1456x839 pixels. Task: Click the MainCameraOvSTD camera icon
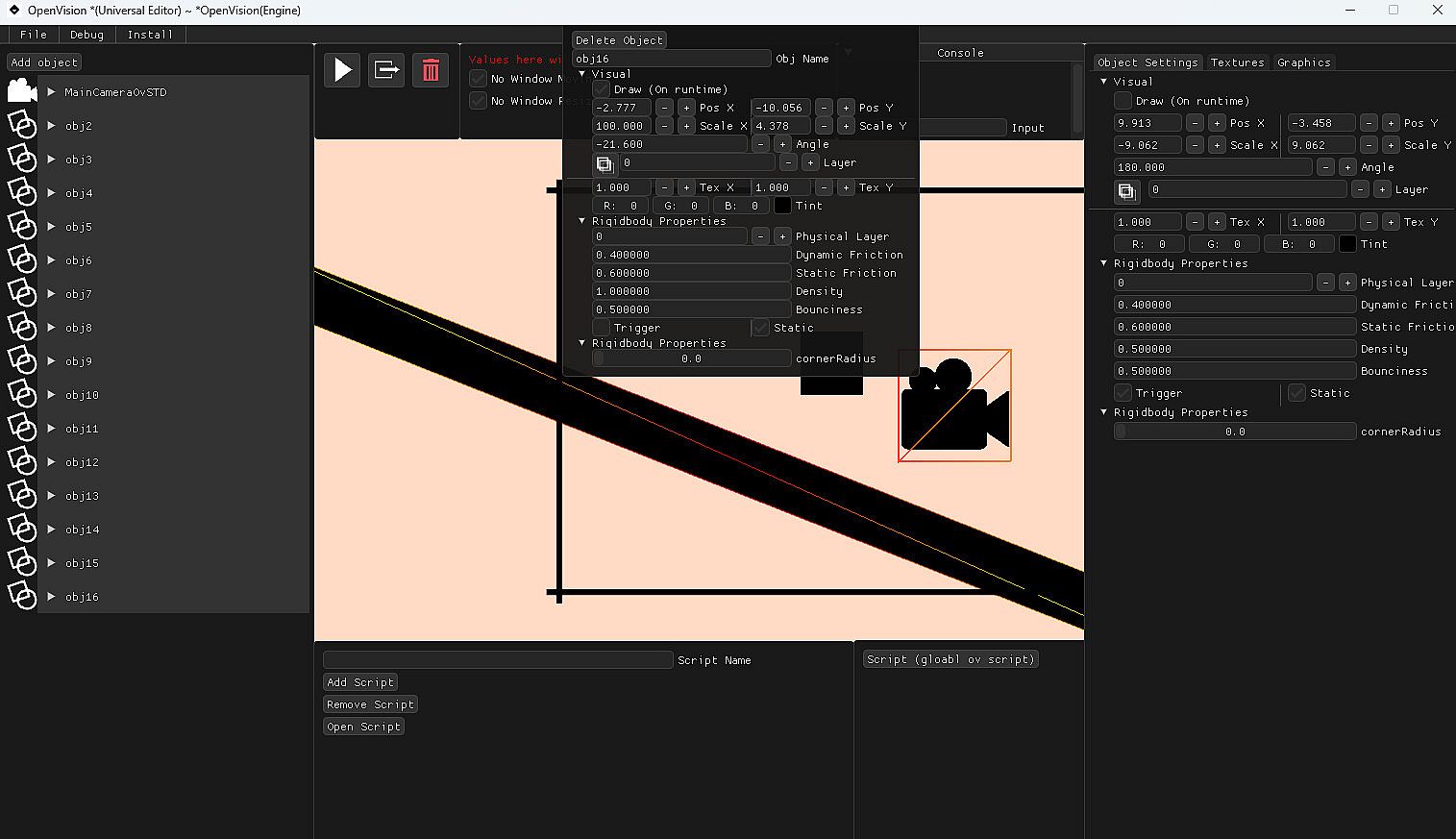point(21,92)
